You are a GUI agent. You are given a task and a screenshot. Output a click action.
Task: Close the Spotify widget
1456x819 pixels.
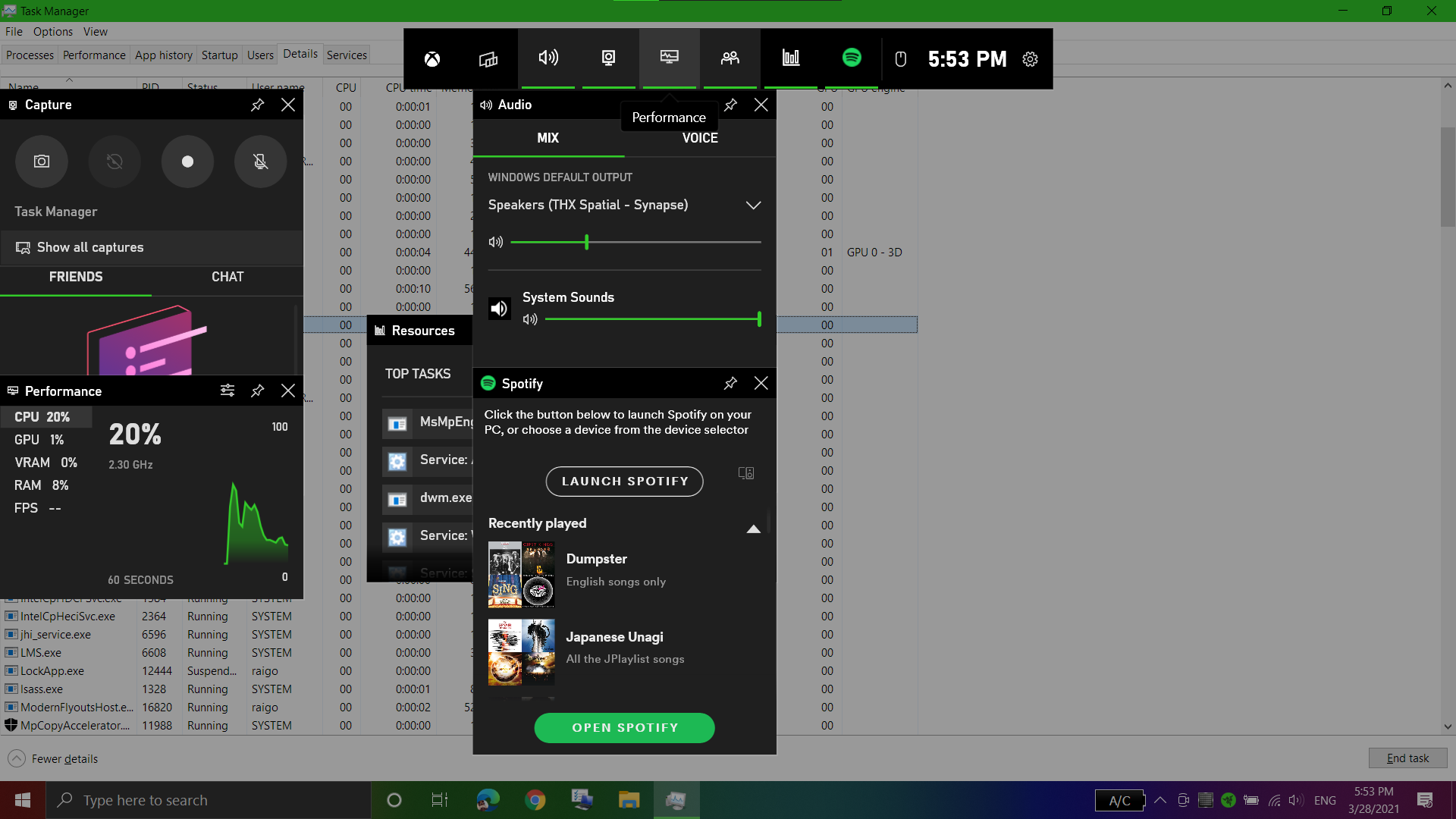click(761, 383)
